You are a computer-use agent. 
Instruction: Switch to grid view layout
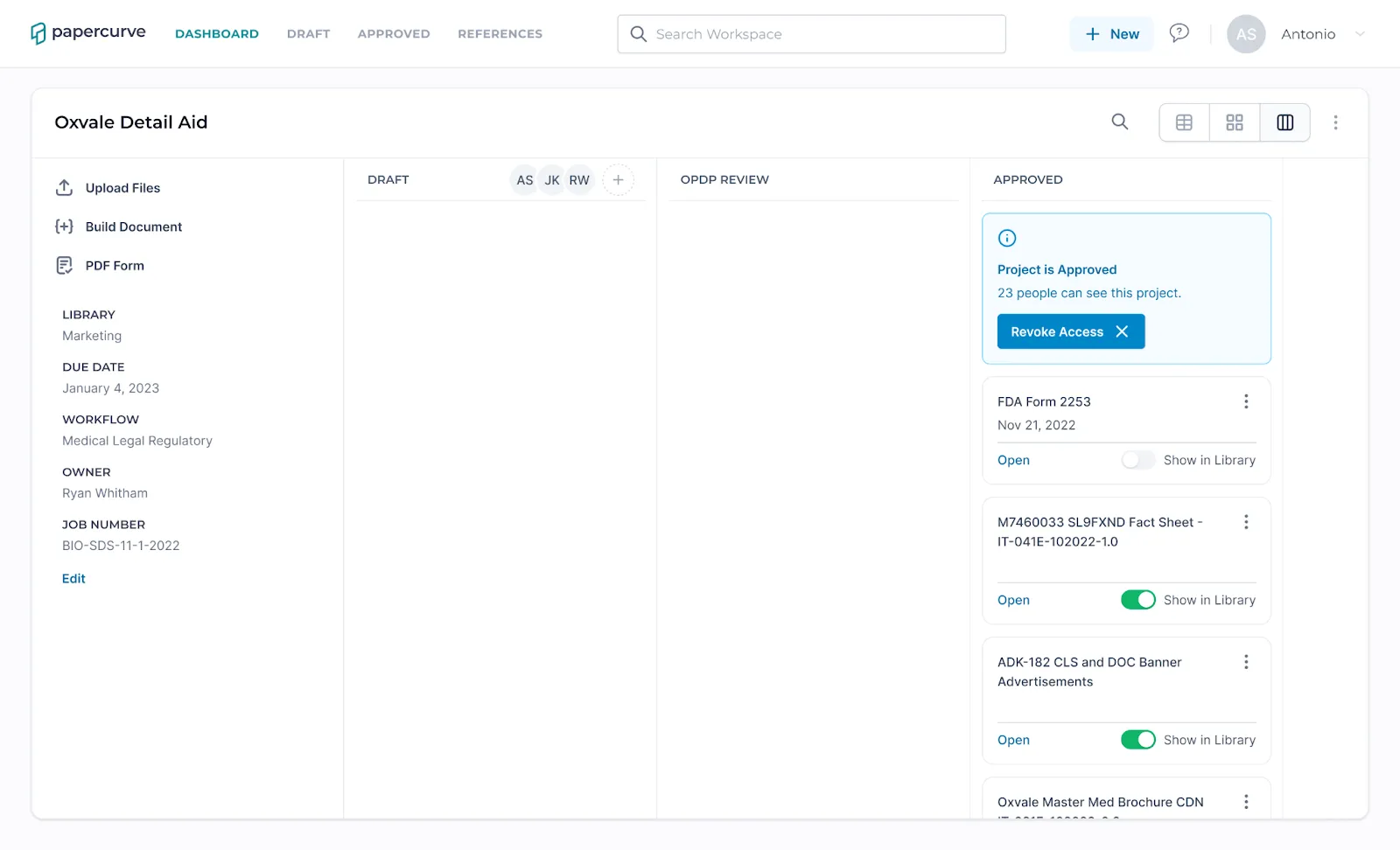(1235, 122)
